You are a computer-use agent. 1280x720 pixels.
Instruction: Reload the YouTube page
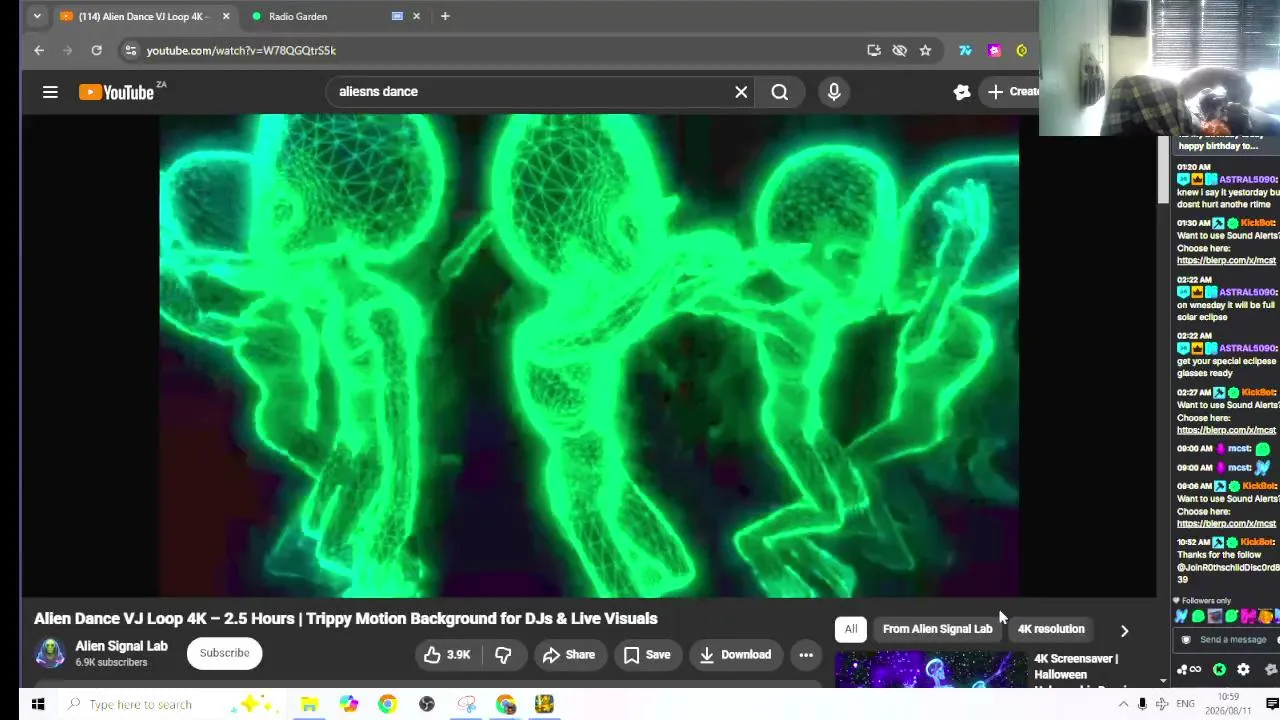click(x=96, y=50)
